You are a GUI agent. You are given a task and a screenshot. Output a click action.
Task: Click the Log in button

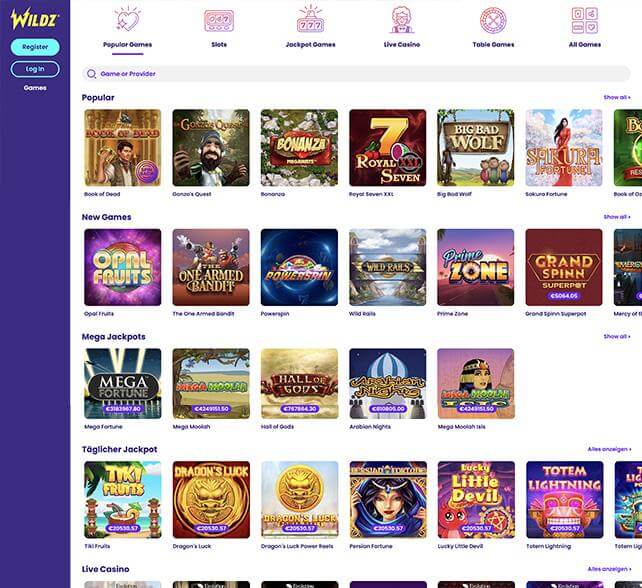click(35, 69)
